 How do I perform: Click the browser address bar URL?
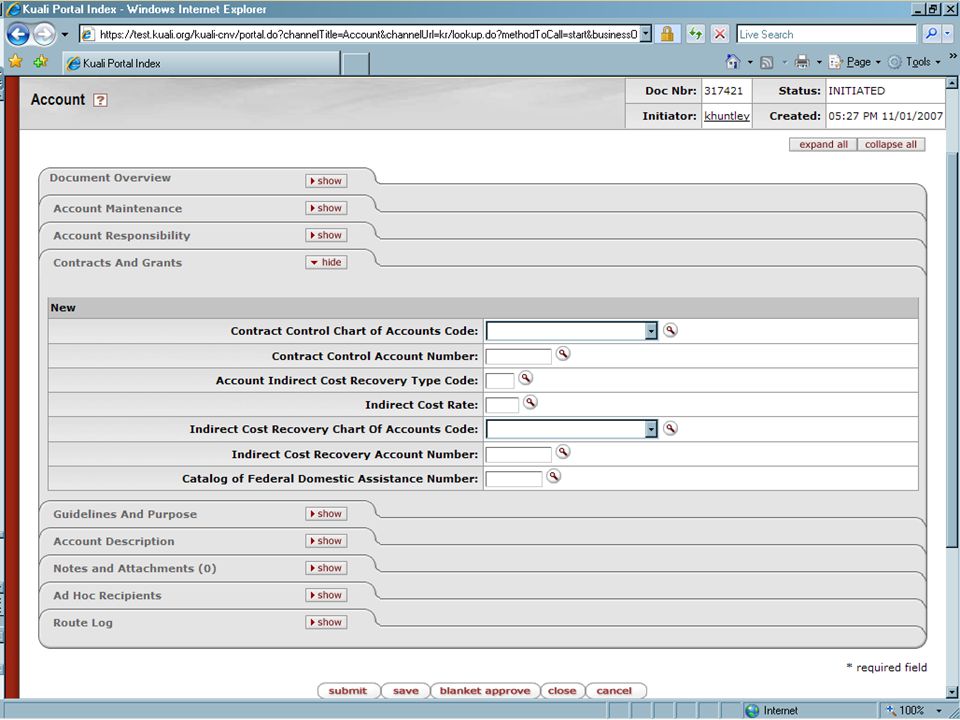[367, 34]
